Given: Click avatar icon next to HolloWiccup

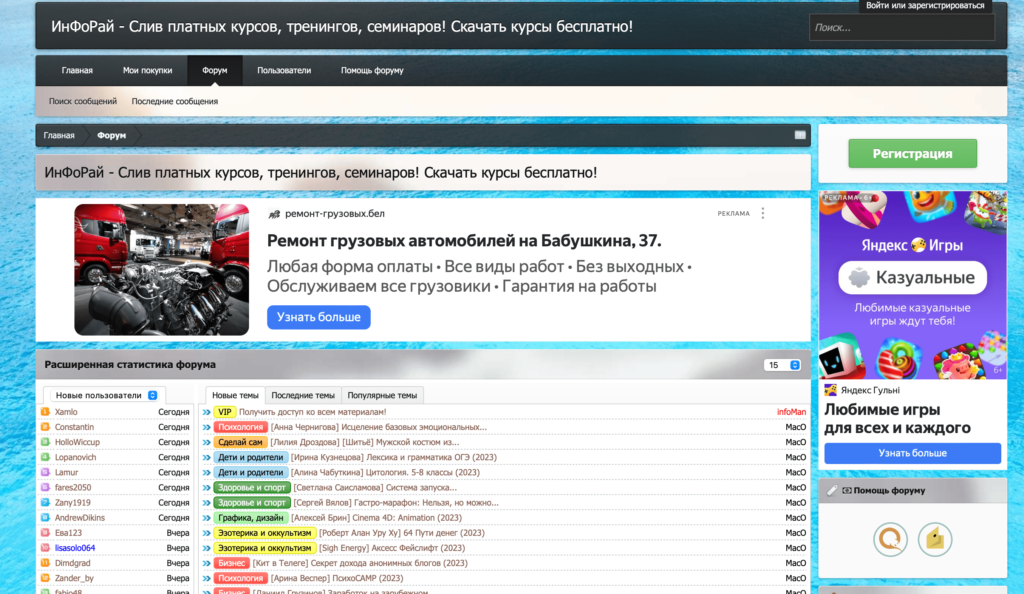Looking at the screenshot, I should click(x=45, y=442).
